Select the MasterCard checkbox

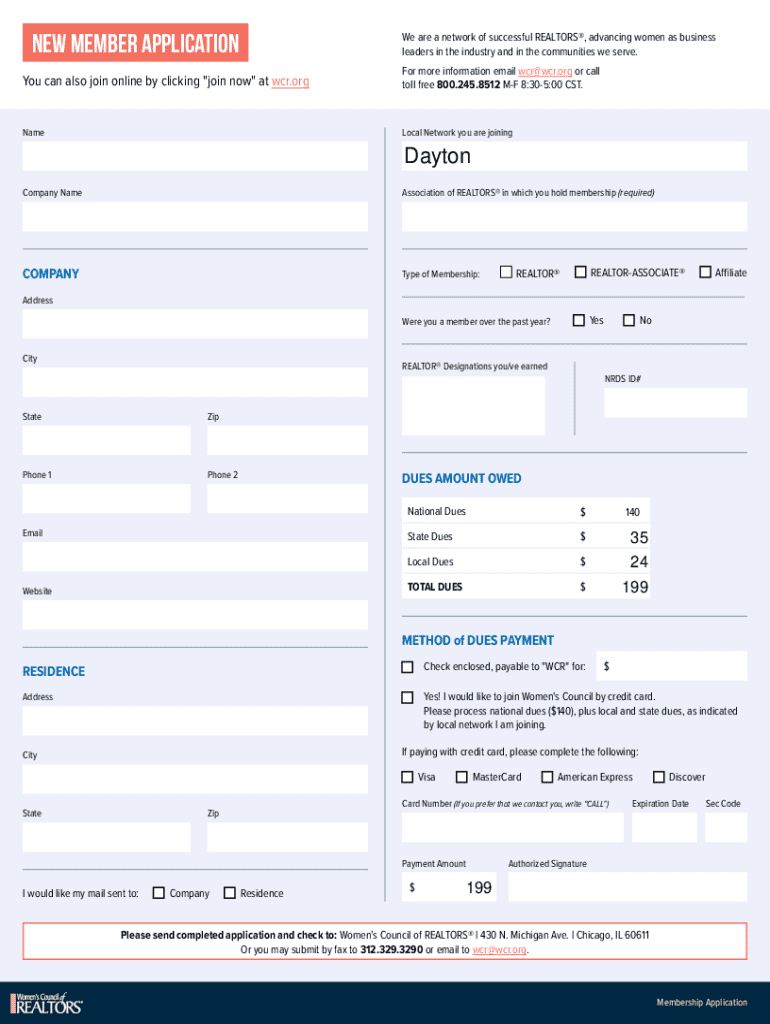[x=462, y=777]
